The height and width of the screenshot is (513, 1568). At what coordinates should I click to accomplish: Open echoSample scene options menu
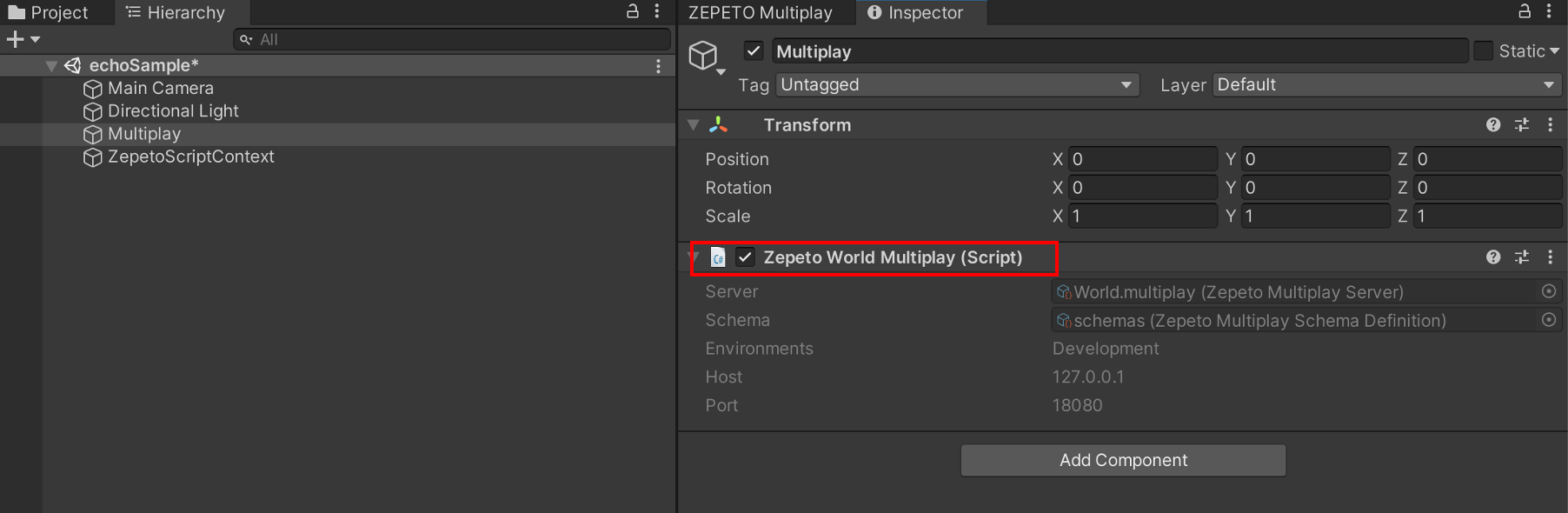click(658, 66)
